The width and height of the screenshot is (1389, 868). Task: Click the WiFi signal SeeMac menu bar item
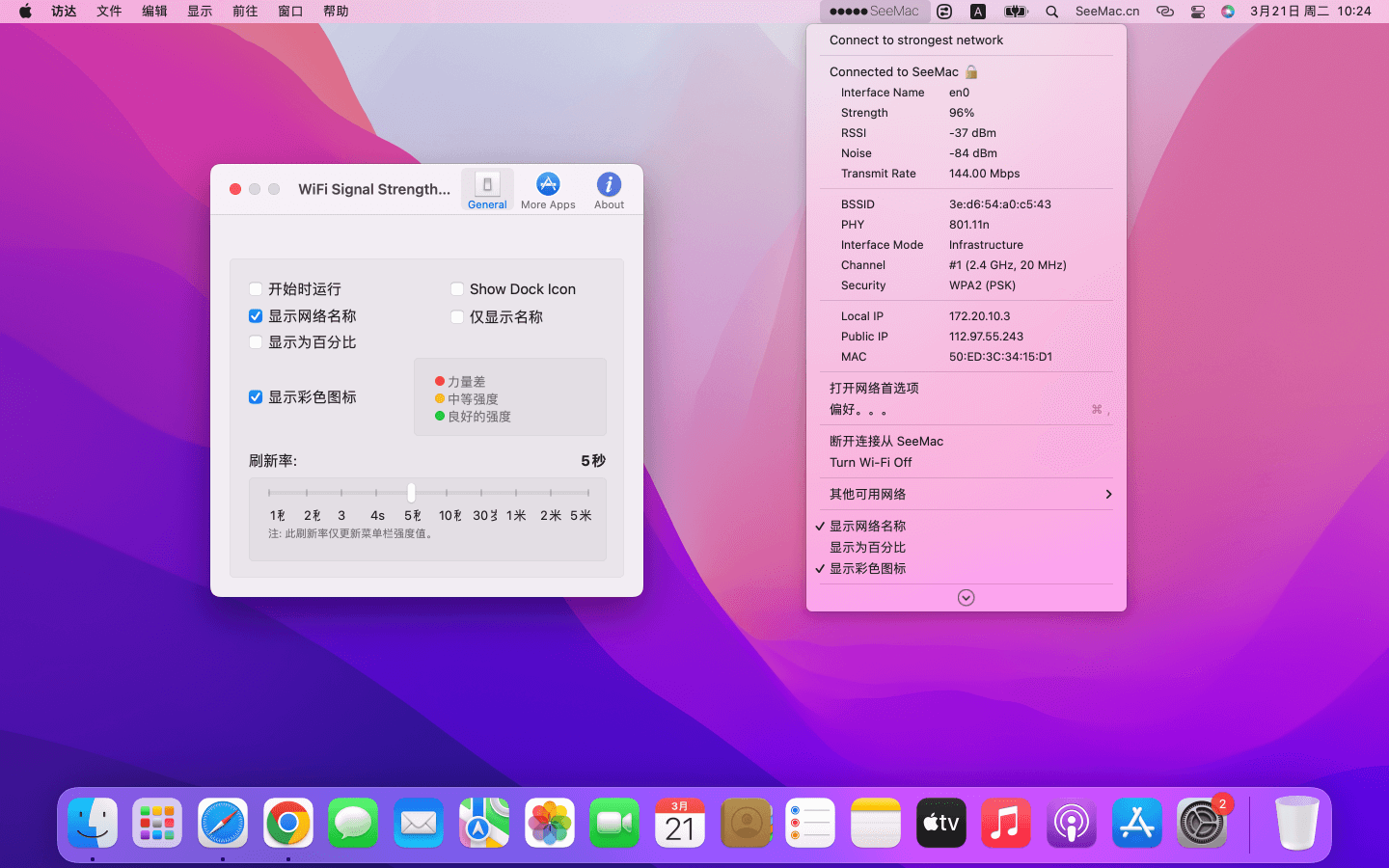click(875, 12)
